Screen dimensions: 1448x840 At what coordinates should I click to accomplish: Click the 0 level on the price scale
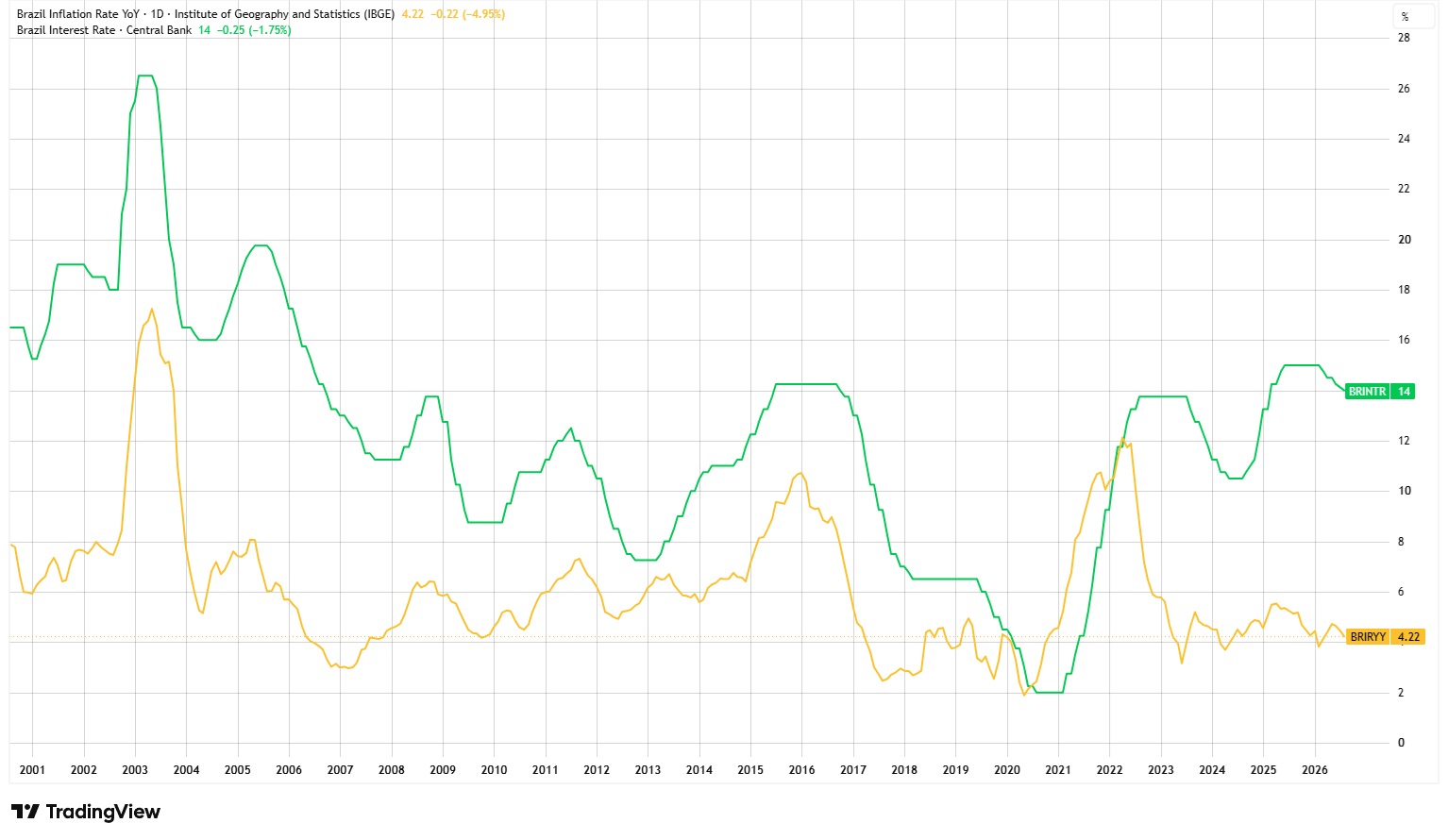point(1401,743)
